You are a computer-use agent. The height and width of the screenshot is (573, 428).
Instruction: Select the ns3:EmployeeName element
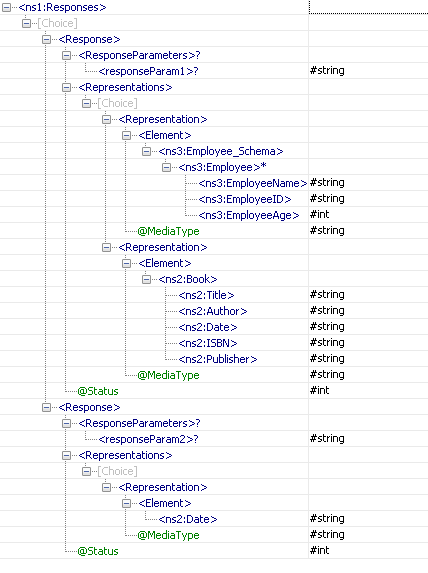click(253, 183)
